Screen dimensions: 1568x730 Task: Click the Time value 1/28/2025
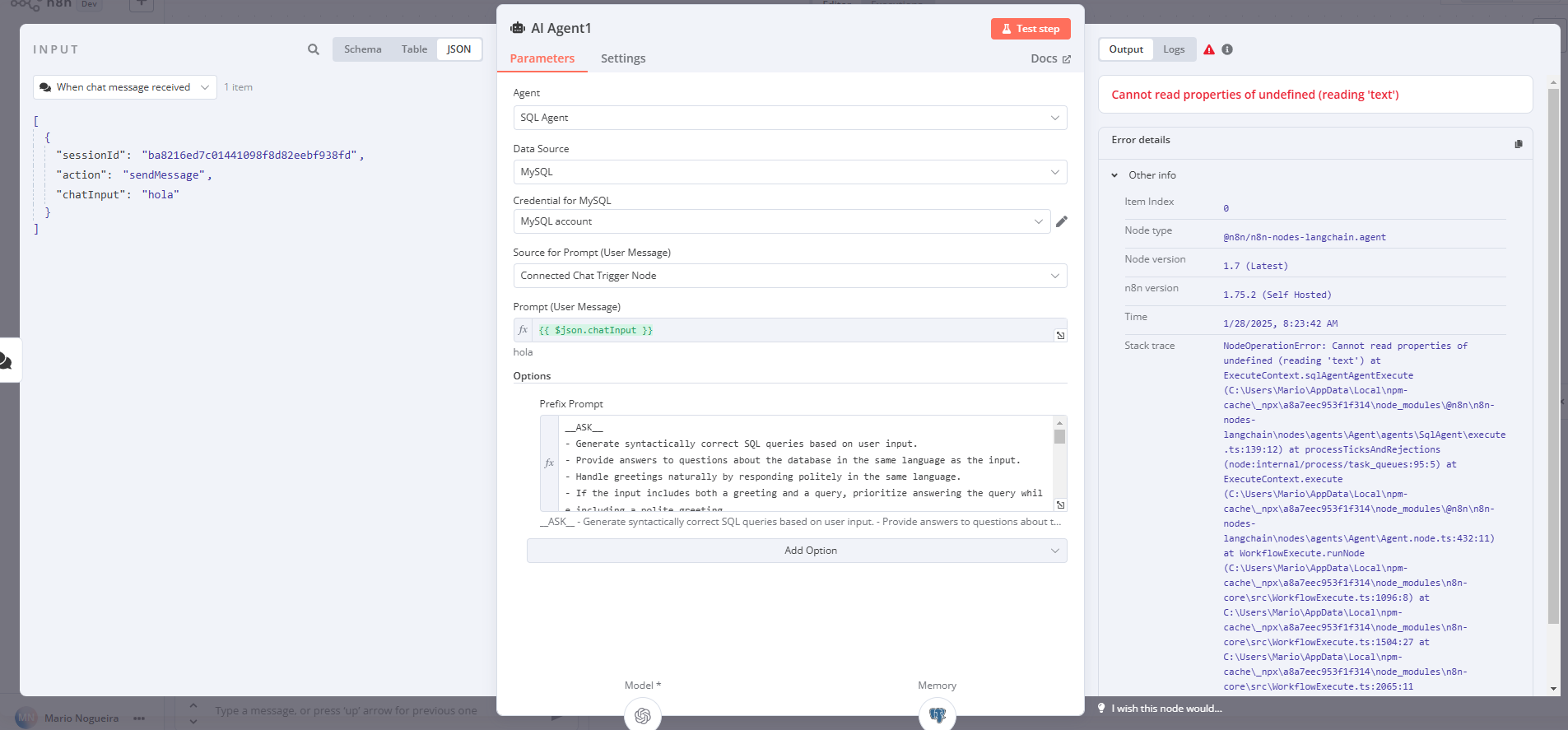coord(1280,323)
